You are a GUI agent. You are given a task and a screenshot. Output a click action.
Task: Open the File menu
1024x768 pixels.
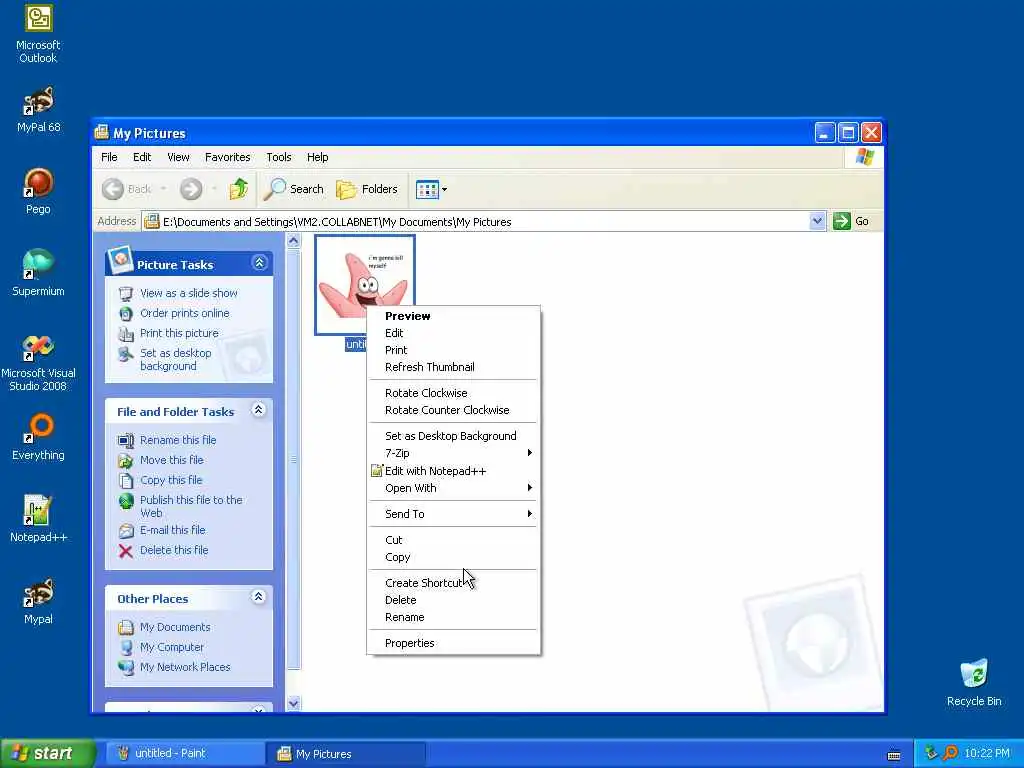coord(109,157)
